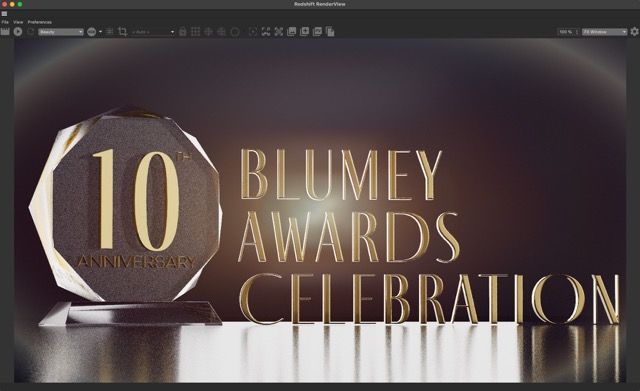Viewport: 640px width, 391px height.
Task: Save the render image snapshot icon
Action: [x=292, y=31]
